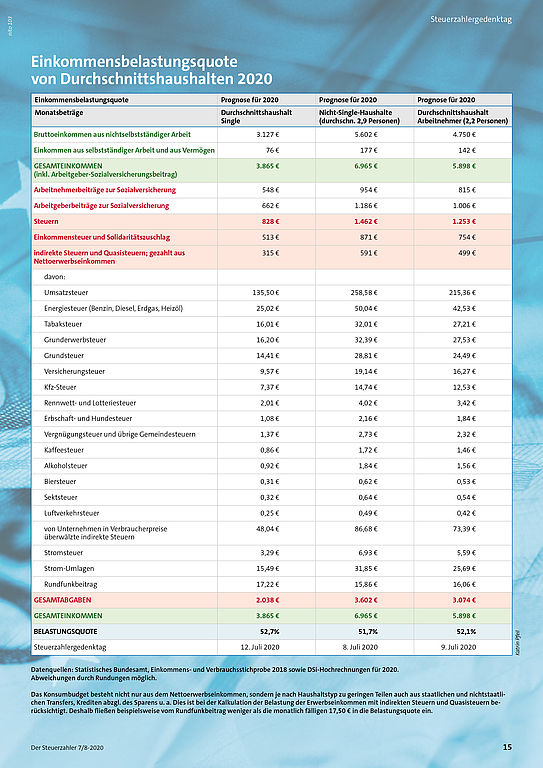
Task: Click the row label 'Arbeitgeberbeiträge zur Sozialversicherung'
Action: [101, 206]
